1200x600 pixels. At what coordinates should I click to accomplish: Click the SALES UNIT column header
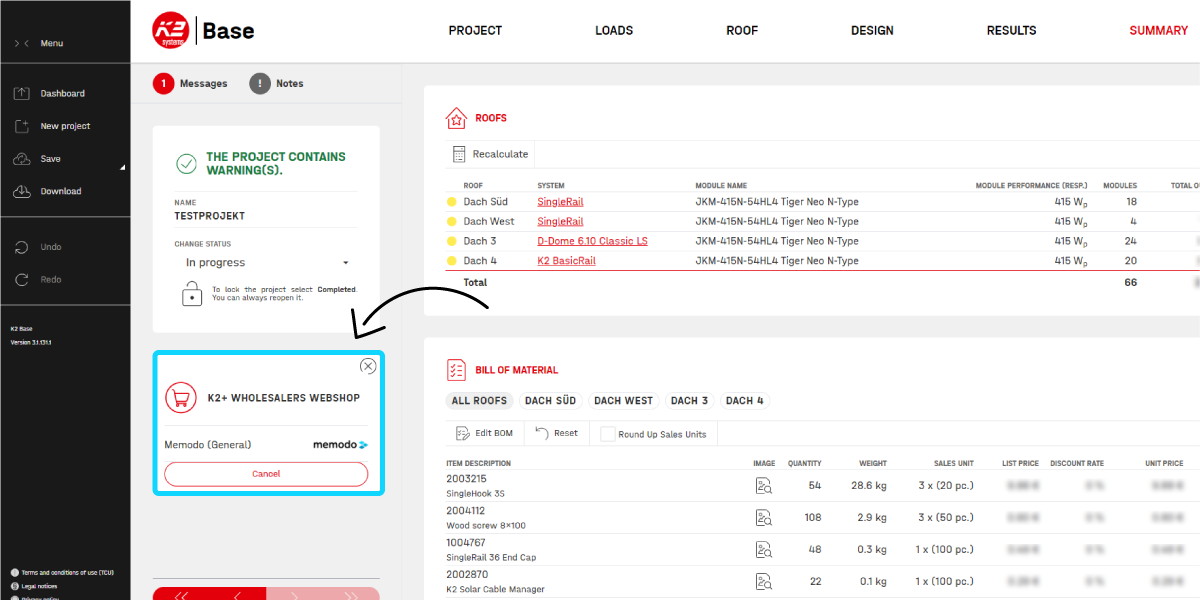coord(953,464)
